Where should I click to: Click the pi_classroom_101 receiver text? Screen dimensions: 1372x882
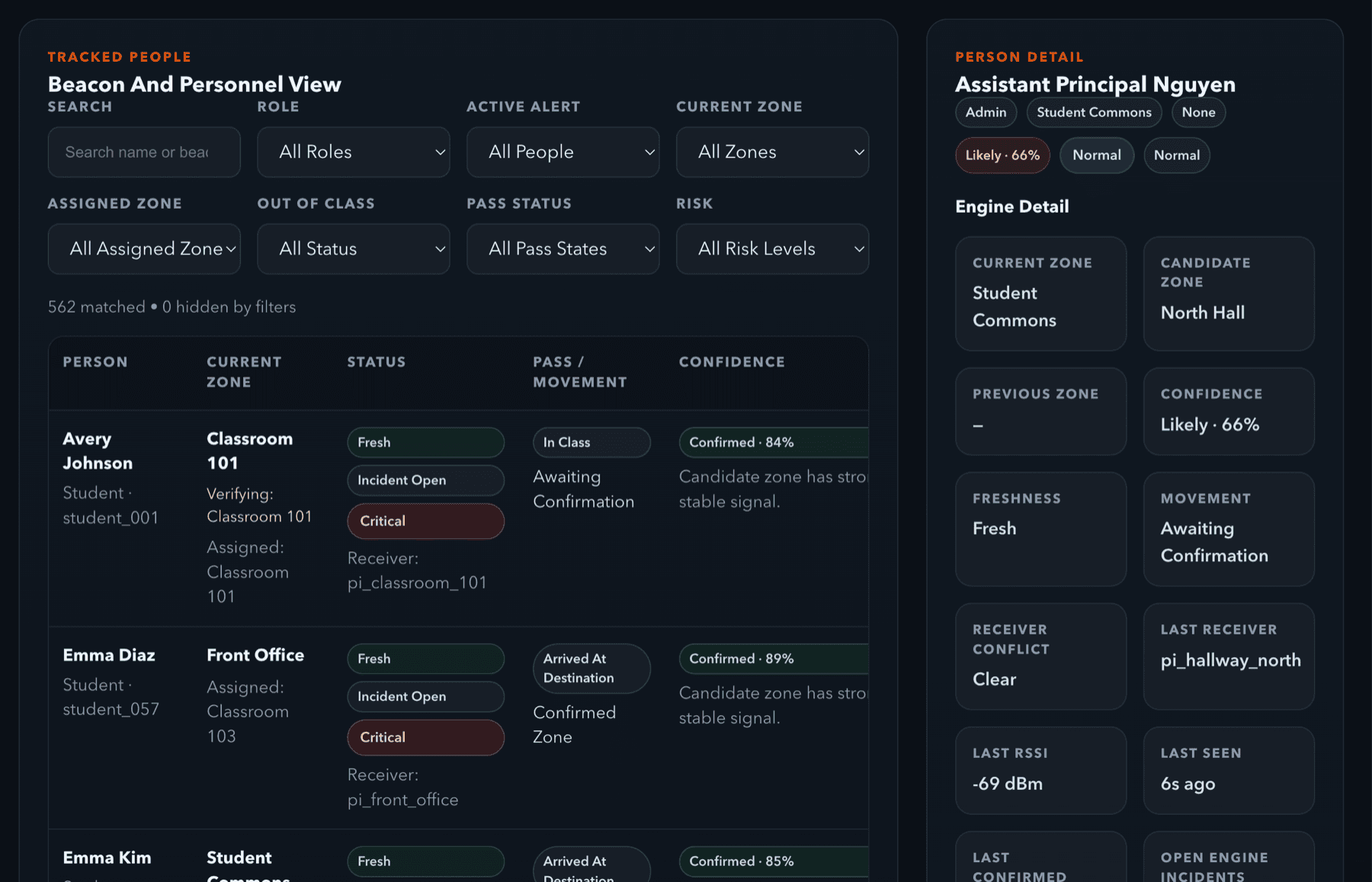point(417,583)
